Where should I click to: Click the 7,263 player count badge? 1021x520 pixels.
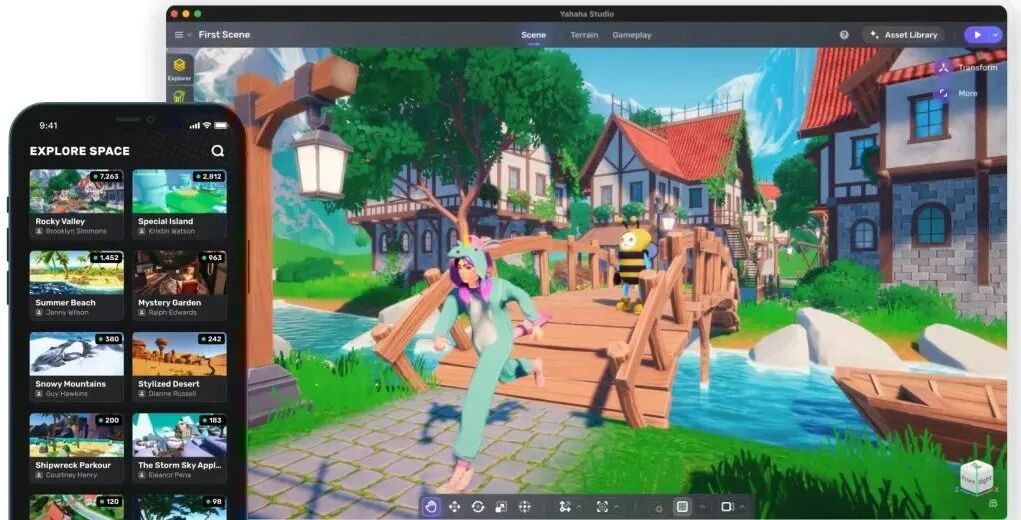[x=105, y=176]
